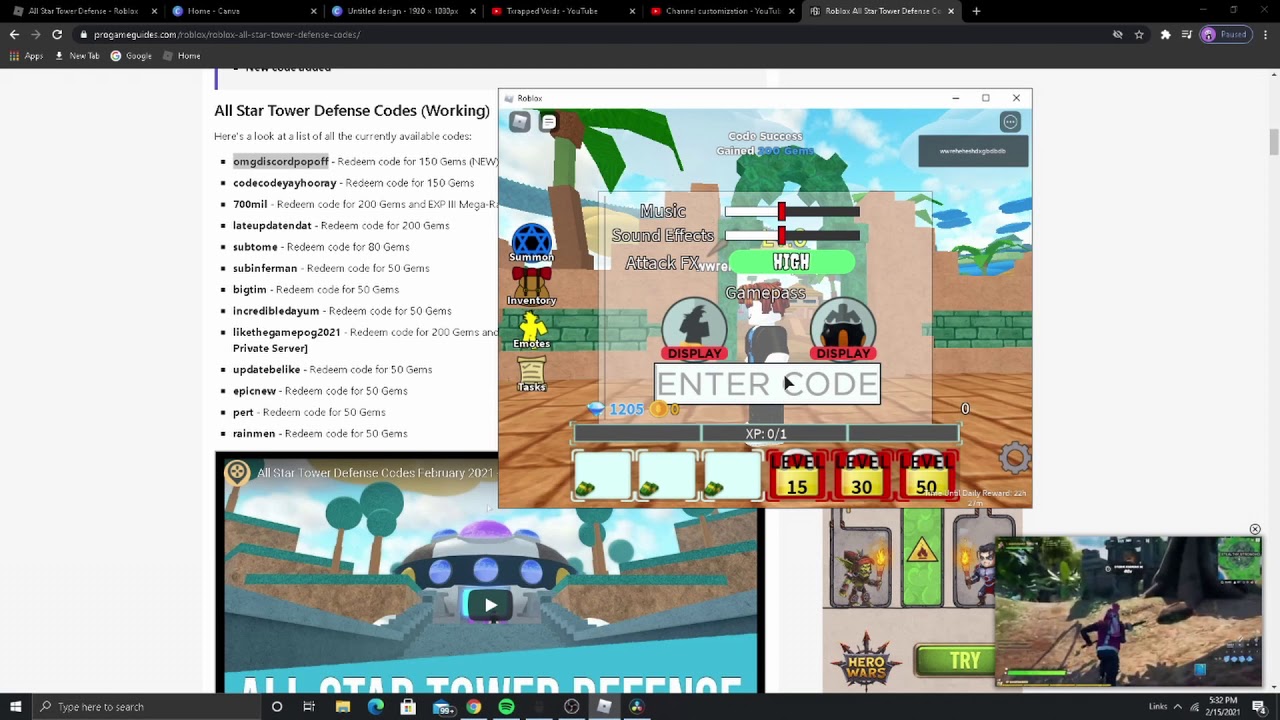
Task: Open the Windows Start menu
Action: click(16, 707)
